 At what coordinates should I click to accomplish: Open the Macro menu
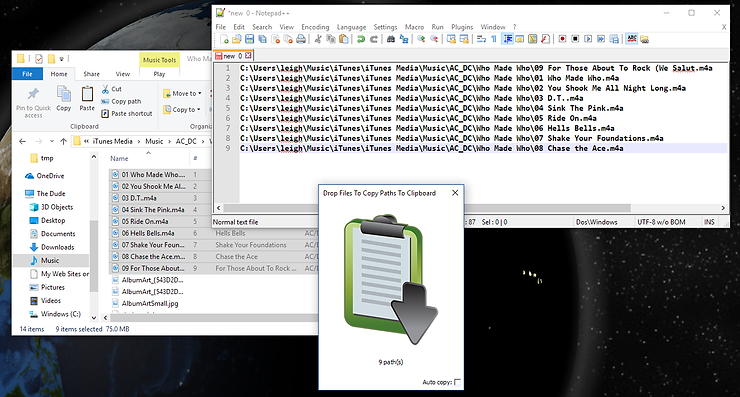[x=414, y=27]
